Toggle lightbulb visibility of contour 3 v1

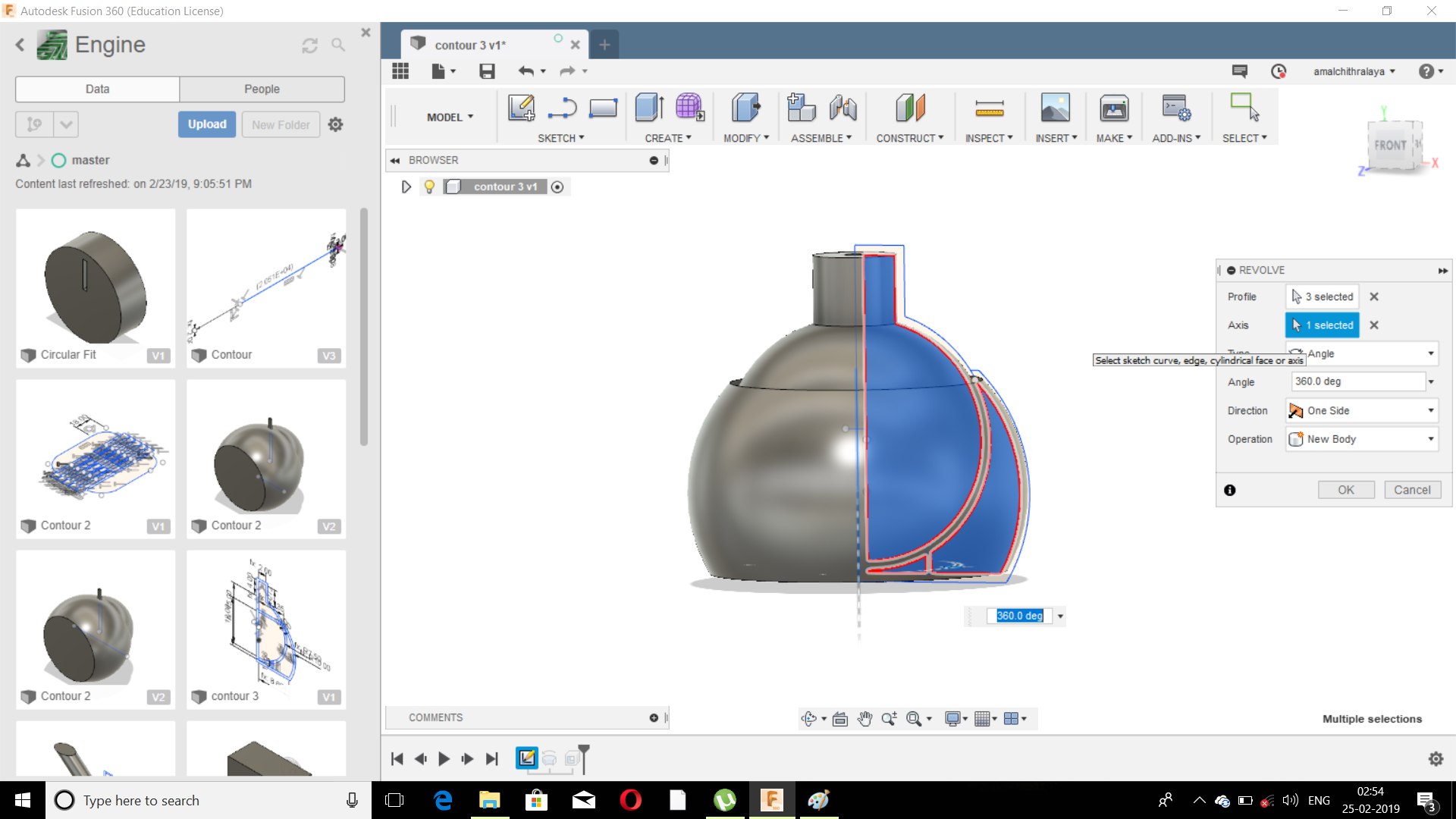(x=429, y=187)
